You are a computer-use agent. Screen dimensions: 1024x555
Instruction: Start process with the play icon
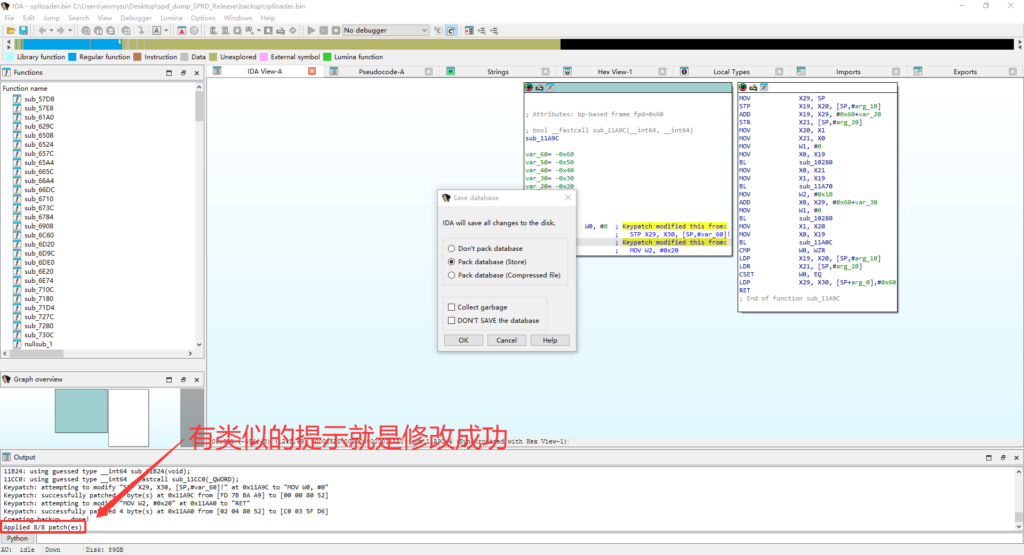point(312,31)
